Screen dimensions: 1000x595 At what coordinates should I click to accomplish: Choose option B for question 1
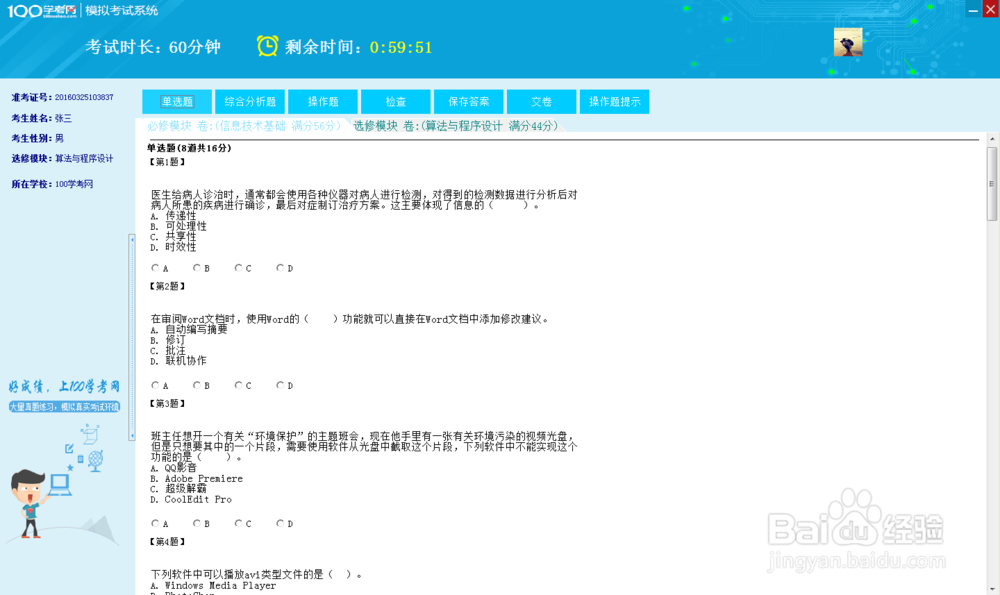[196, 268]
